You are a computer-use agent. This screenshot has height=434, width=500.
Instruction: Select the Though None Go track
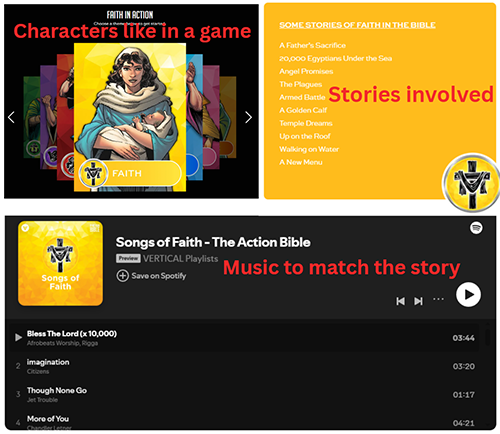(x=57, y=390)
